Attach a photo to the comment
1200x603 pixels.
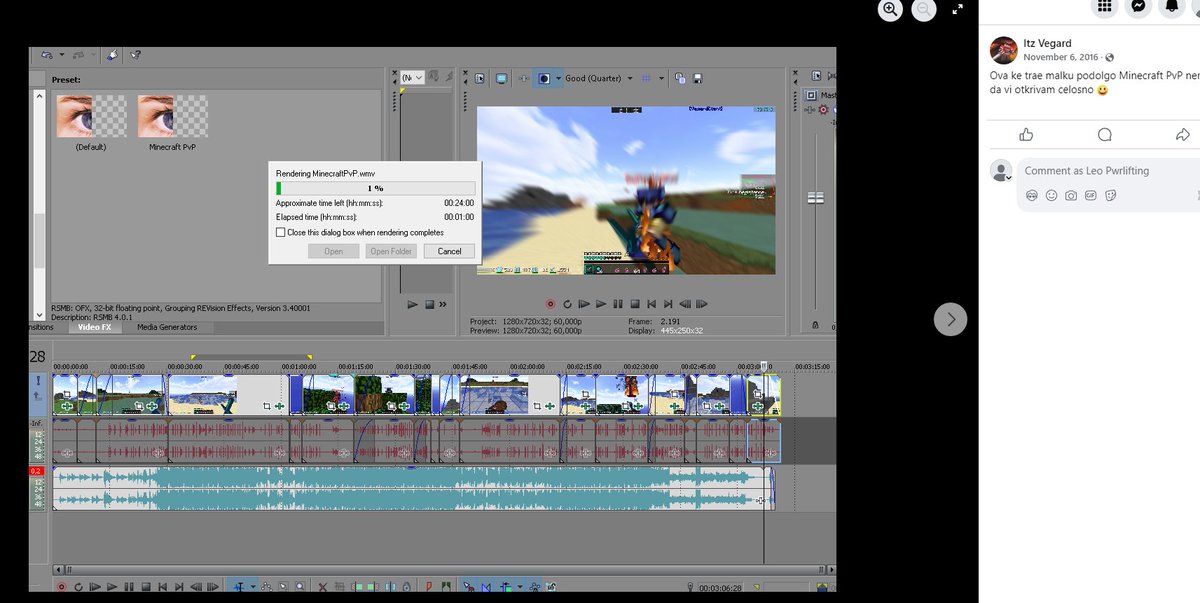coord(1071,196)
